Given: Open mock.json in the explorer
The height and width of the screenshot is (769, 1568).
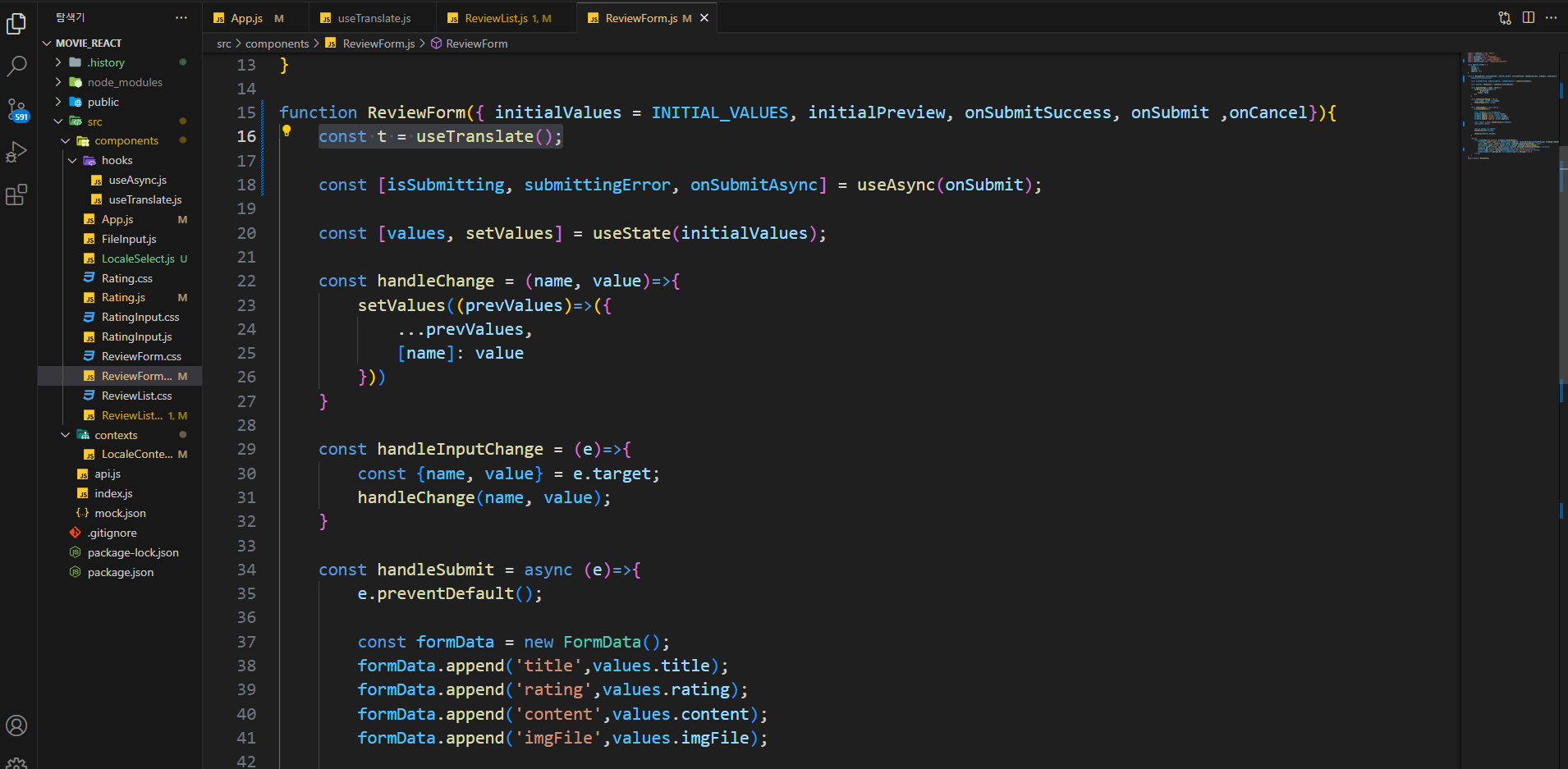Looking at the screenshot, I should point(120,513).
